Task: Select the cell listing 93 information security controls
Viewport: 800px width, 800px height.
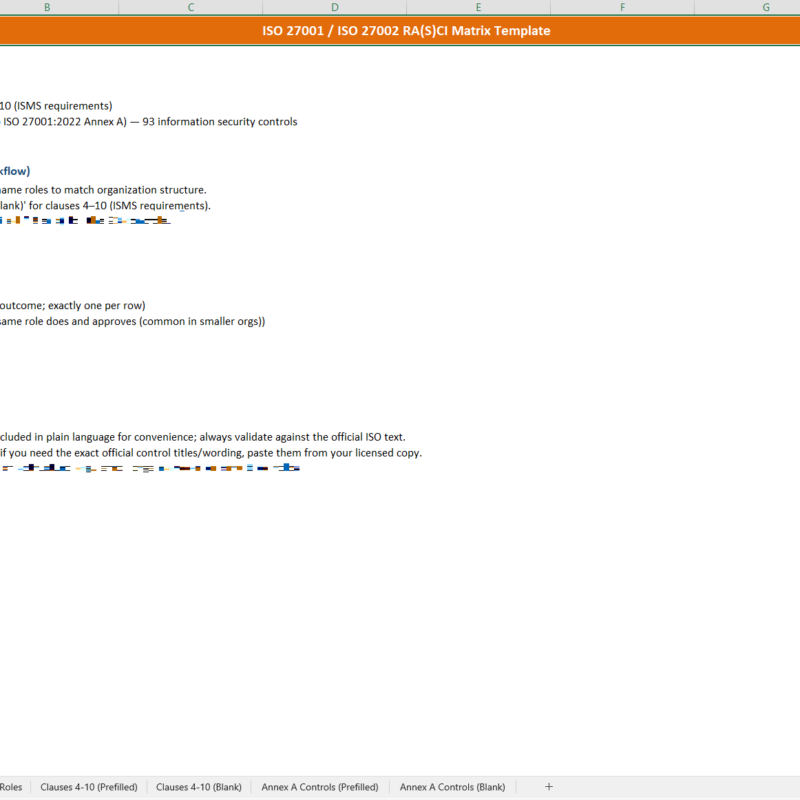Action: coord(150,121)
